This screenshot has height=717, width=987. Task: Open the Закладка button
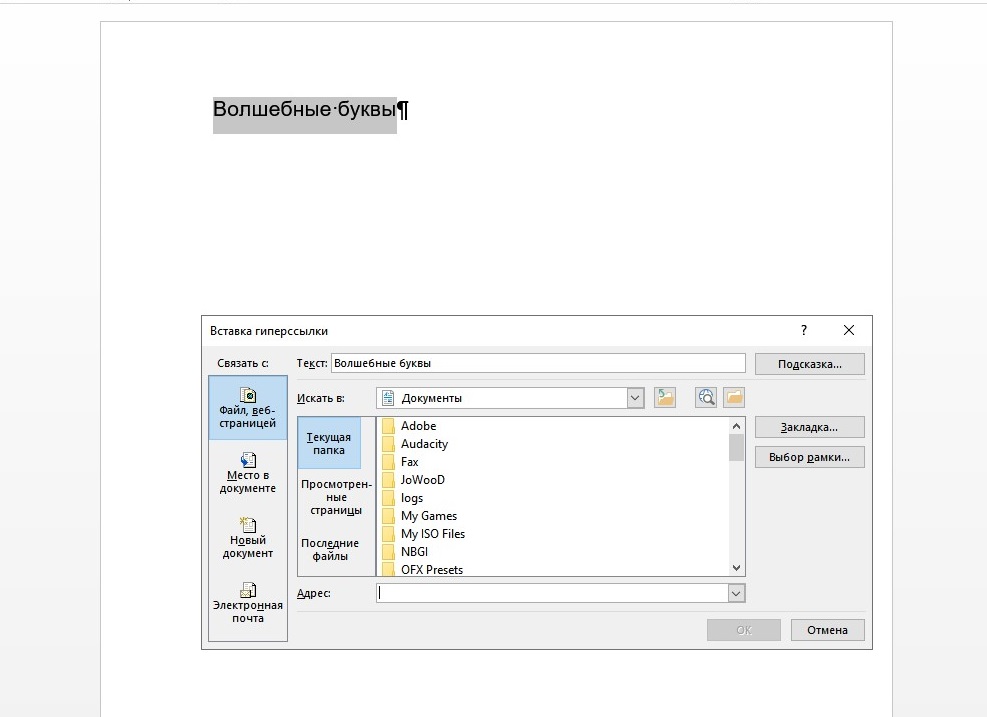809,427
